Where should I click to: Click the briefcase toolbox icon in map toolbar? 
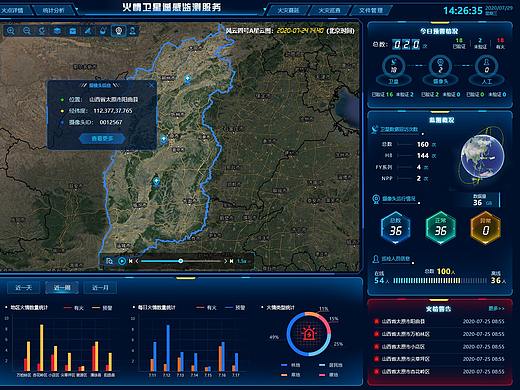72,31
